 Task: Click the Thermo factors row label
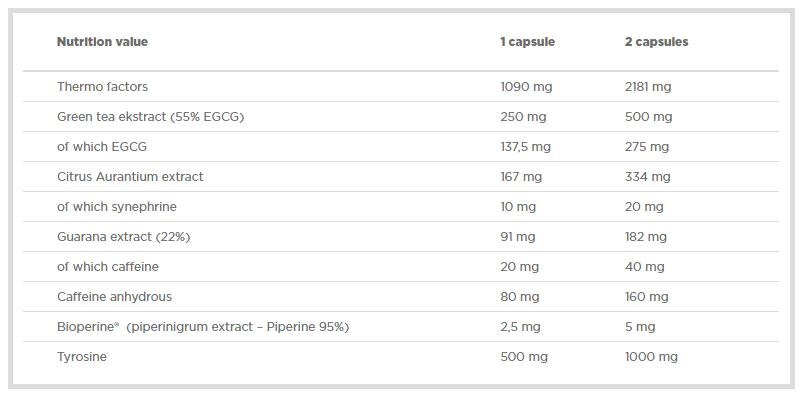pos(103,87)
